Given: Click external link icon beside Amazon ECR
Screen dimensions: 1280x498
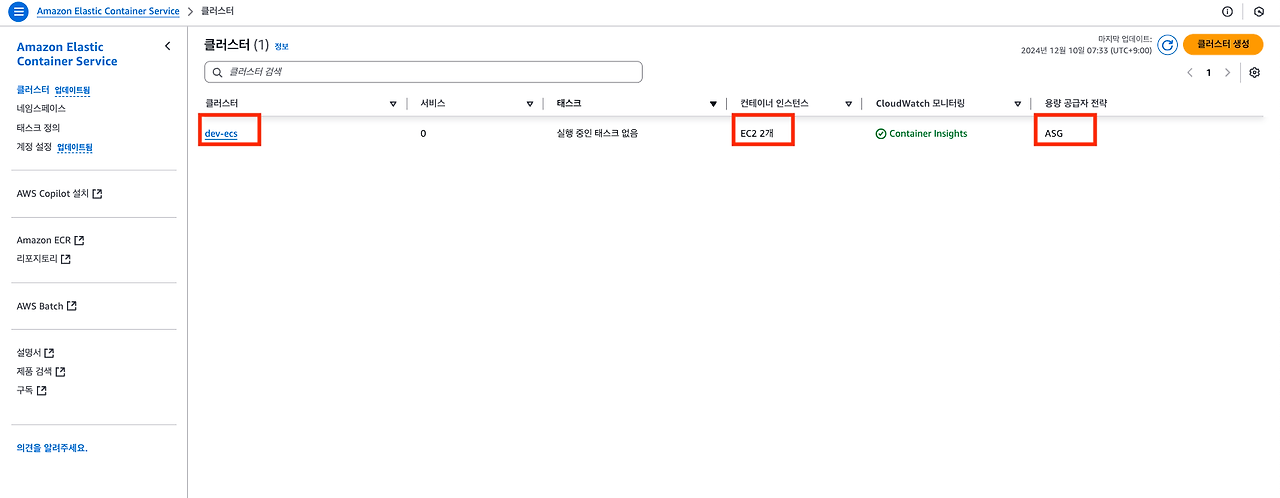Looking at the screenshot, I should coord(79,240).
